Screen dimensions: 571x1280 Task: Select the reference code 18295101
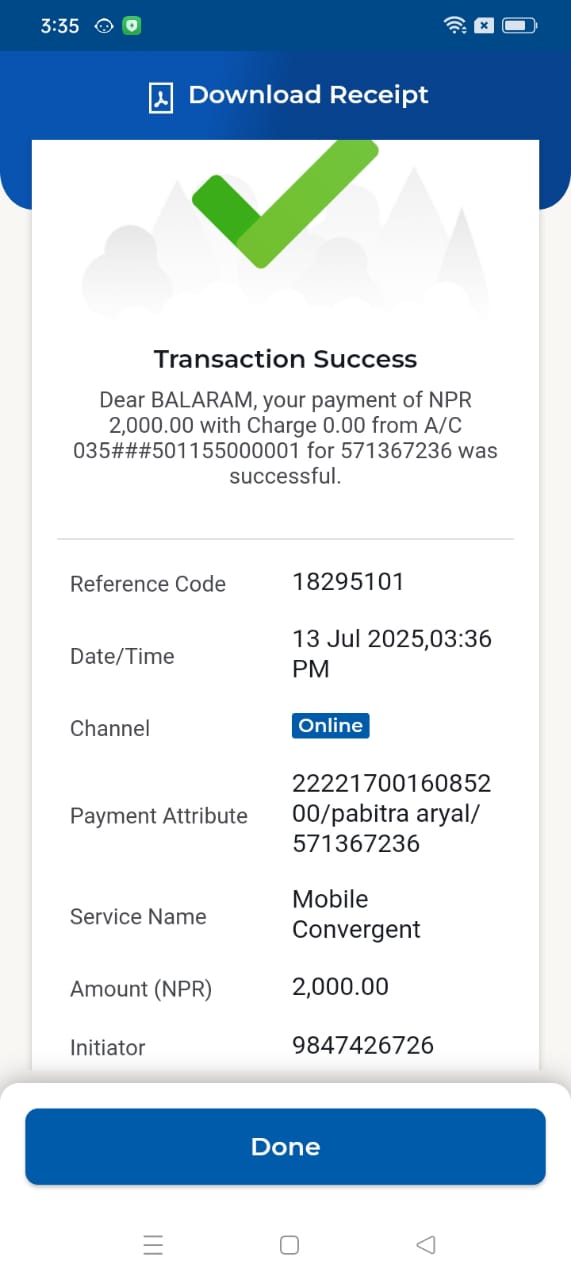348,582
